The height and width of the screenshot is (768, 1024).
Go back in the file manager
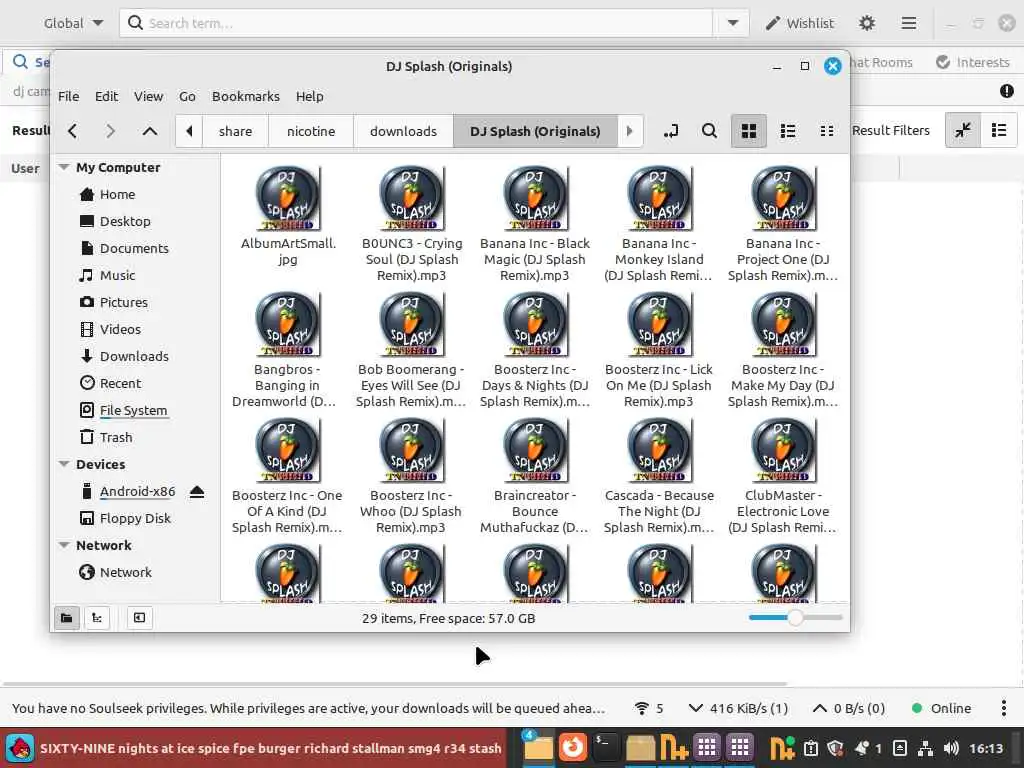coord(72,131)
